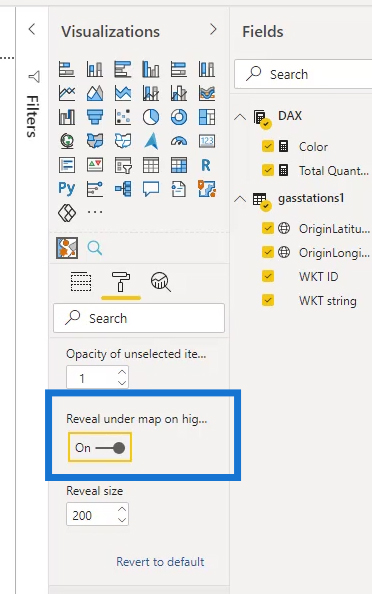372x594 pixels.
Task: Turn off Reveal under map toggle
Action: (x=100, y=447)
